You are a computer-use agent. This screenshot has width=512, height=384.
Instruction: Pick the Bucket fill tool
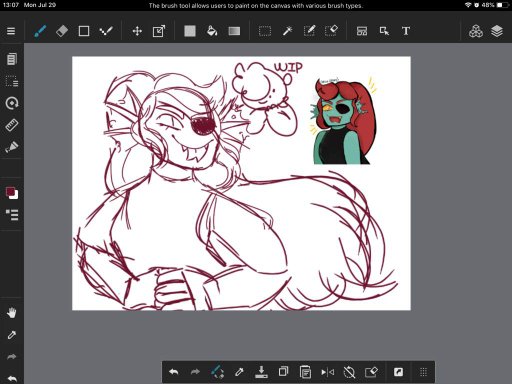(x=212, y=31)
